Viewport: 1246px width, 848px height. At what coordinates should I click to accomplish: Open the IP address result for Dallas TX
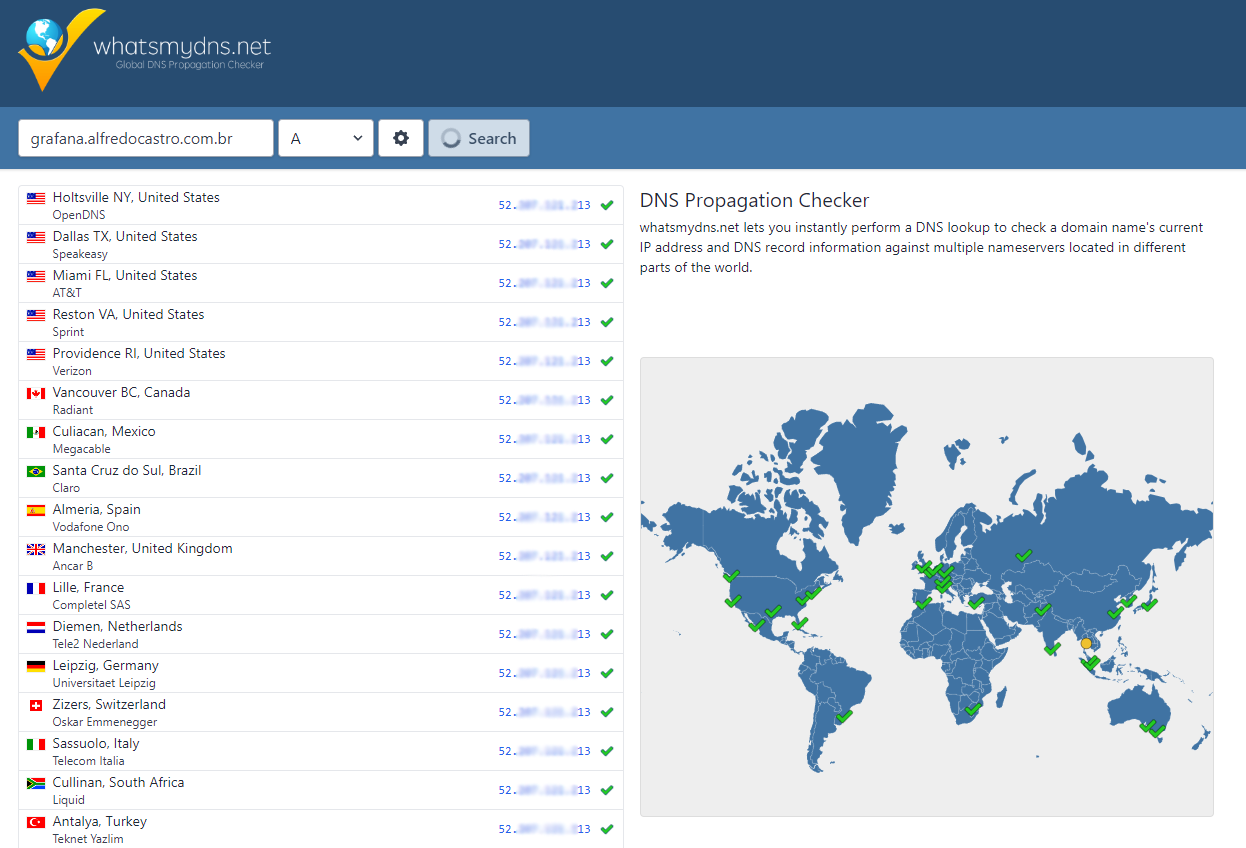545,244
